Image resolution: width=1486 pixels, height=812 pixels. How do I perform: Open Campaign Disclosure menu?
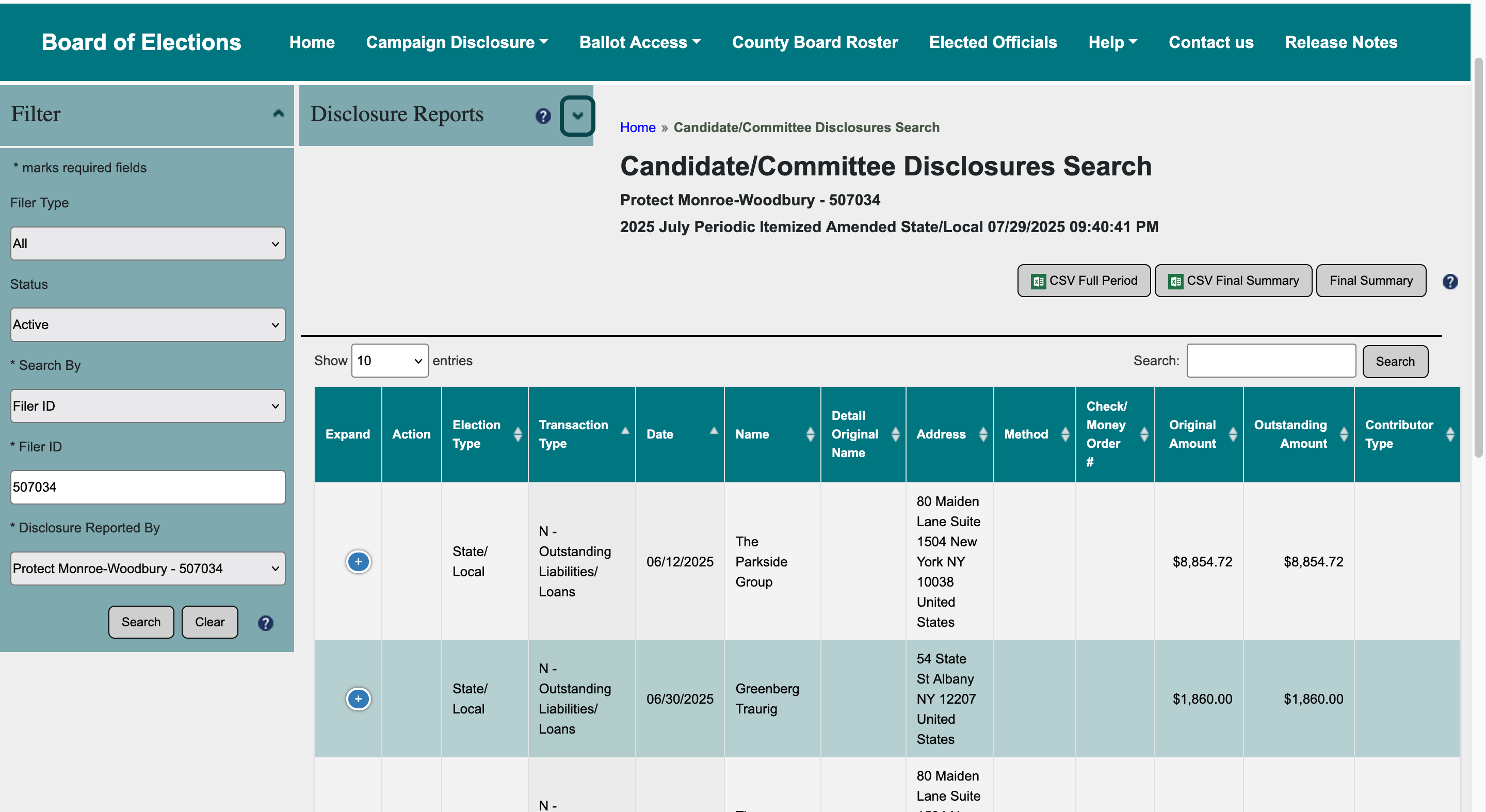[456, 42]
